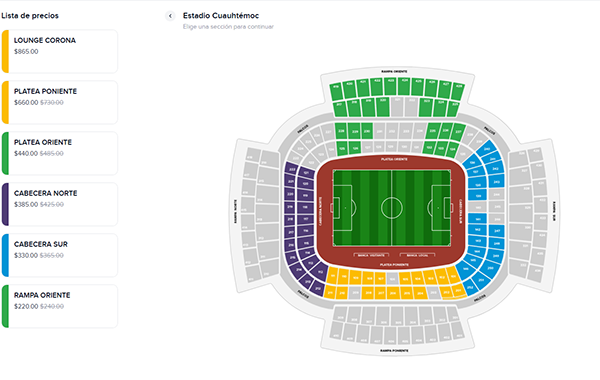The height and width of the screenshot is (380, 600).
Task: Pick yellow section 107 in Platea Poniente
Action: click(381, 279)
